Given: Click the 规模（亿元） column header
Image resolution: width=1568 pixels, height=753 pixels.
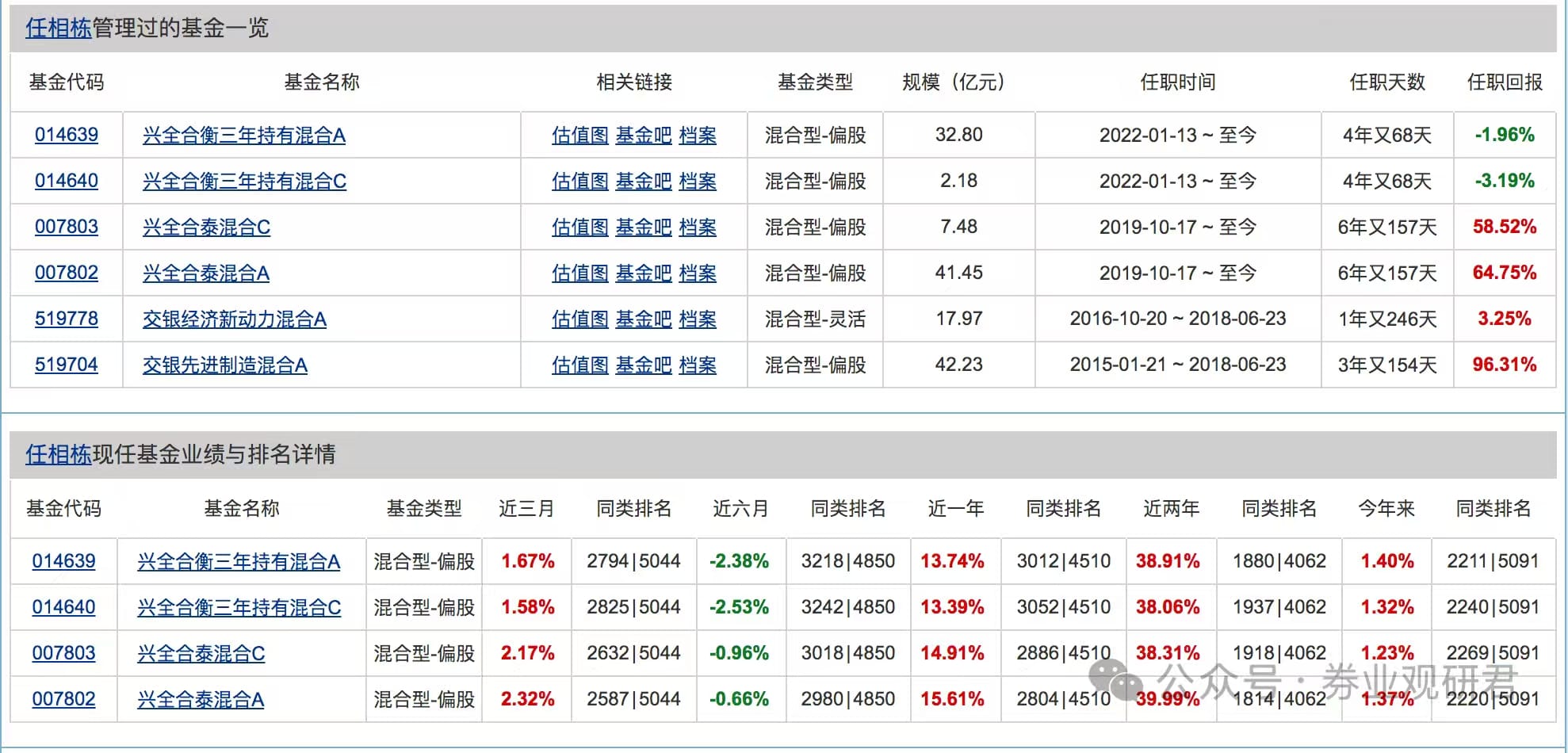Looking at the screenshot, I should pos(958,82).
